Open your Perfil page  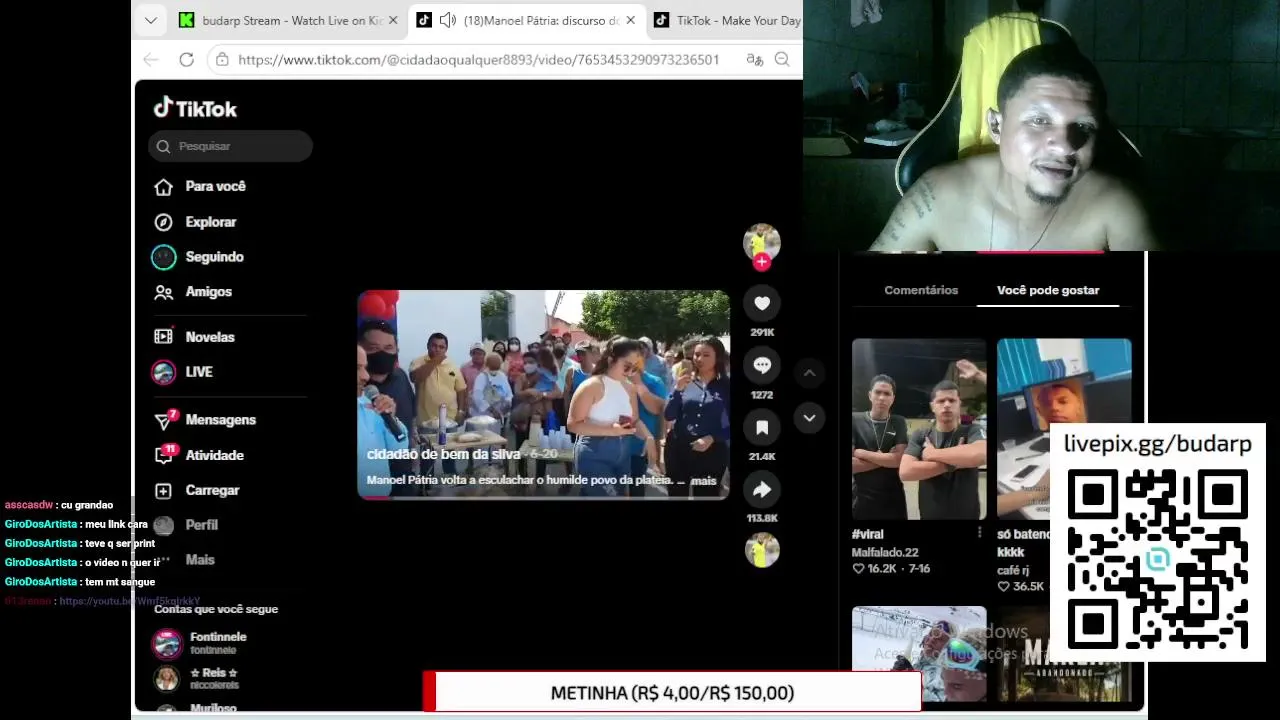[x=185, y=525]
